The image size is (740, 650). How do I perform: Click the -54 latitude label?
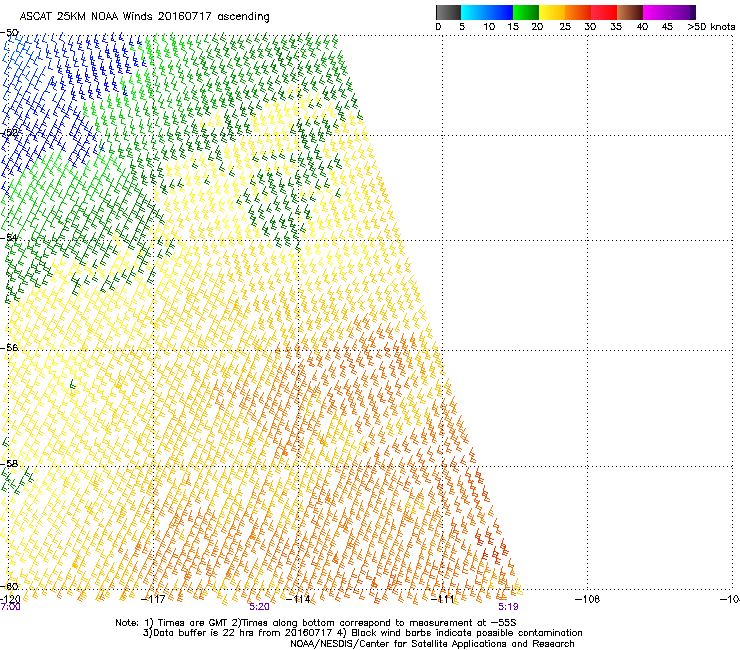tap(9, 237)
